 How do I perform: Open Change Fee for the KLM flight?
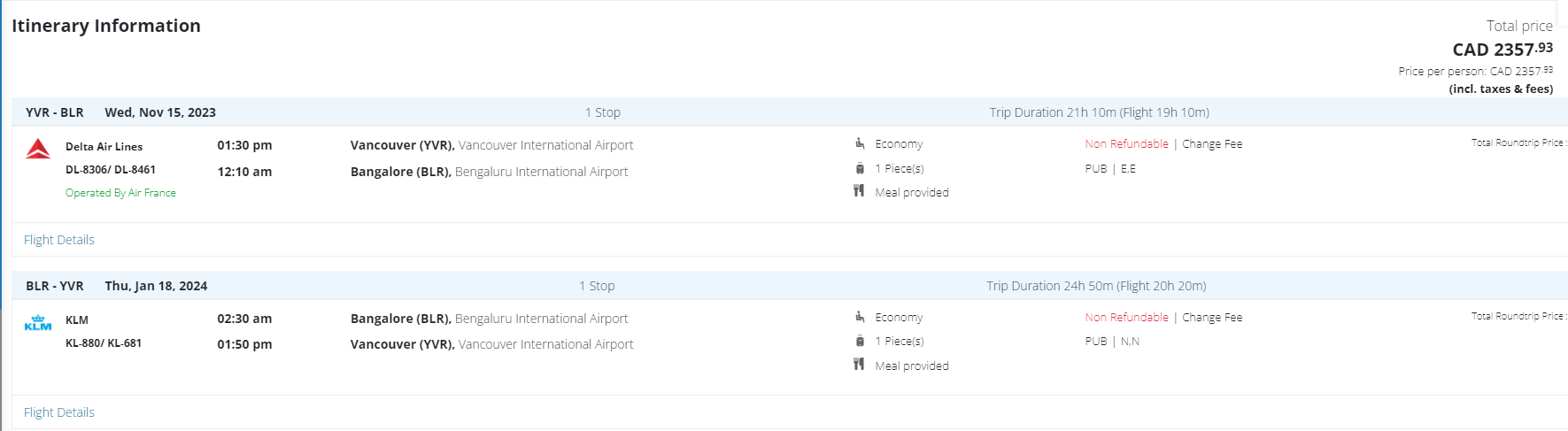click(x=1212, y=318)
